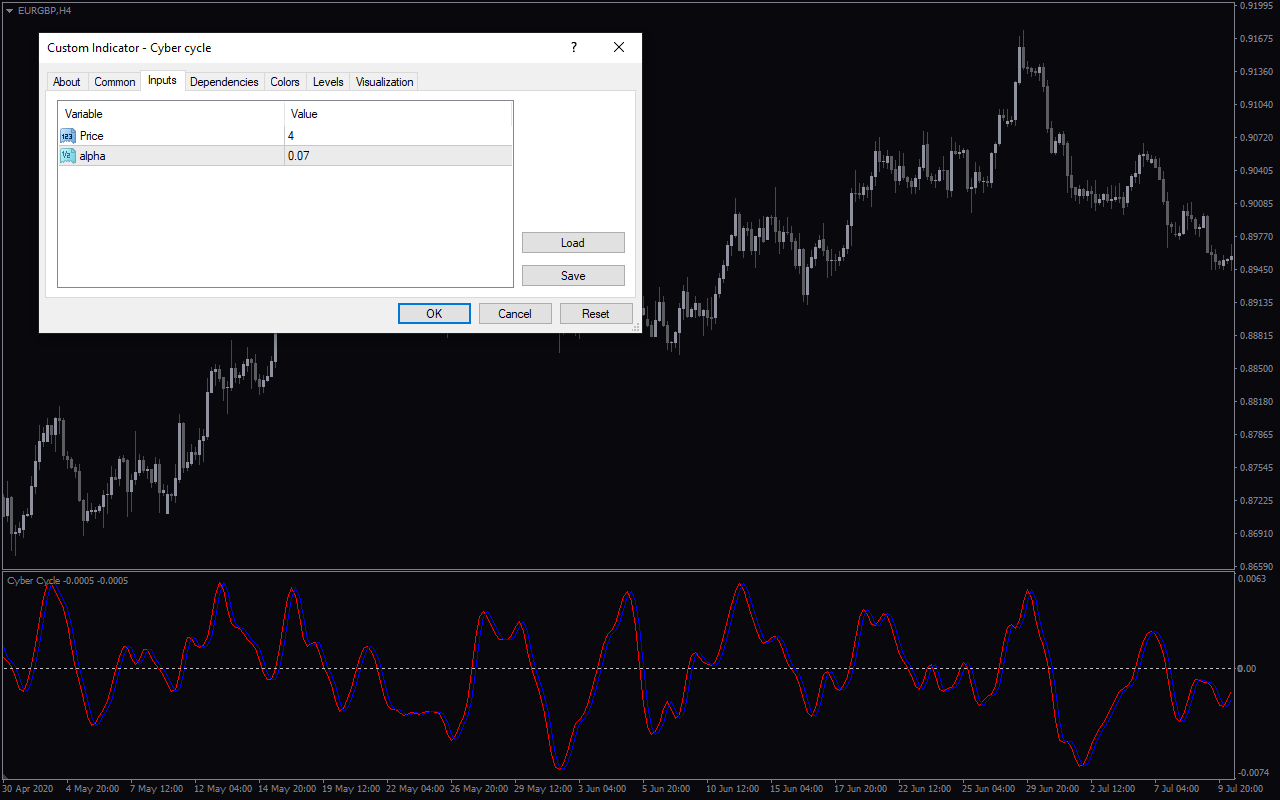Screen dimensions: 1280x800
Task: Click the dialog resize grip corner
Action: (x=636, y=327)
